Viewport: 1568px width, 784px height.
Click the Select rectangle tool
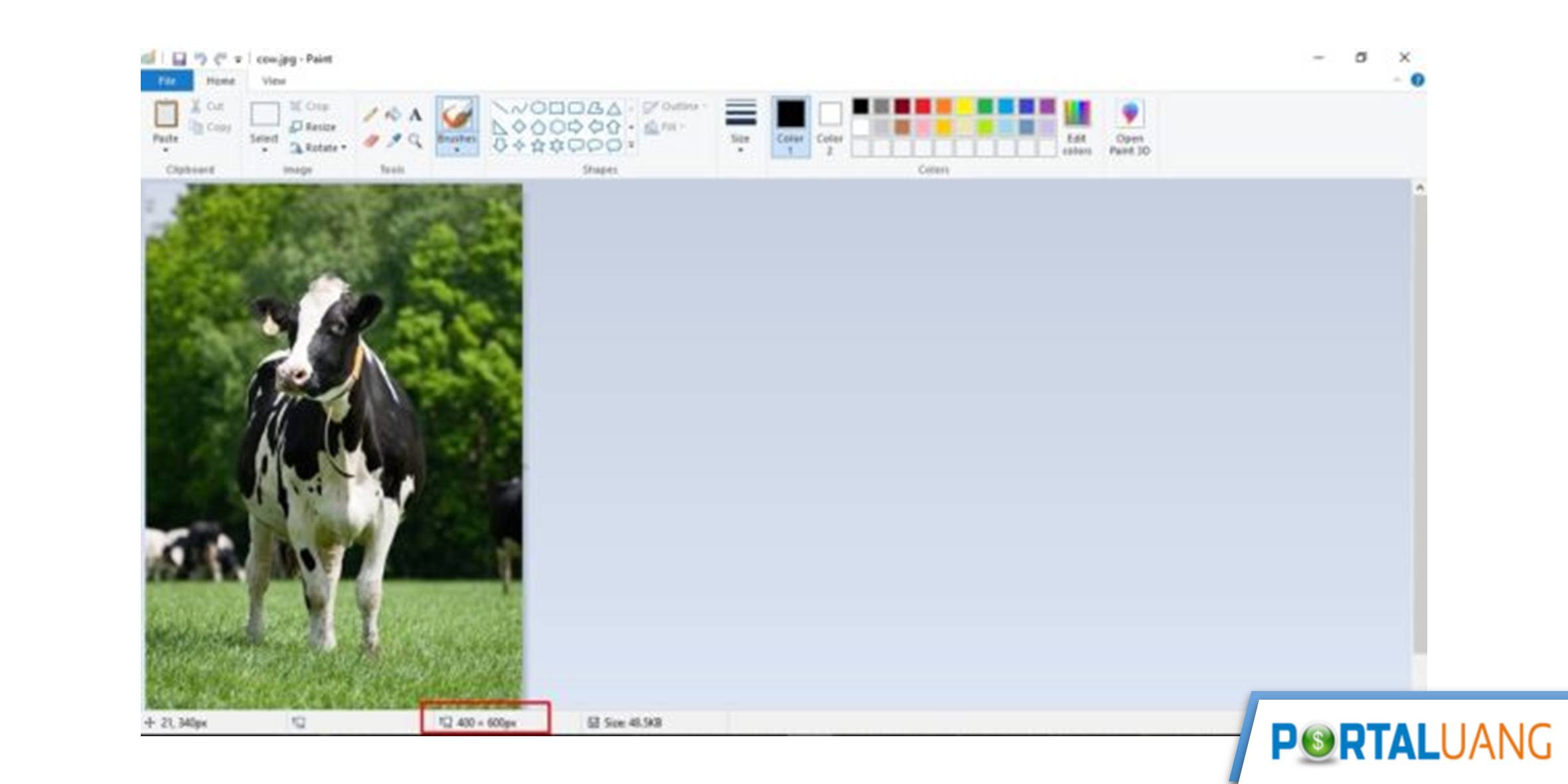(264, 115)
